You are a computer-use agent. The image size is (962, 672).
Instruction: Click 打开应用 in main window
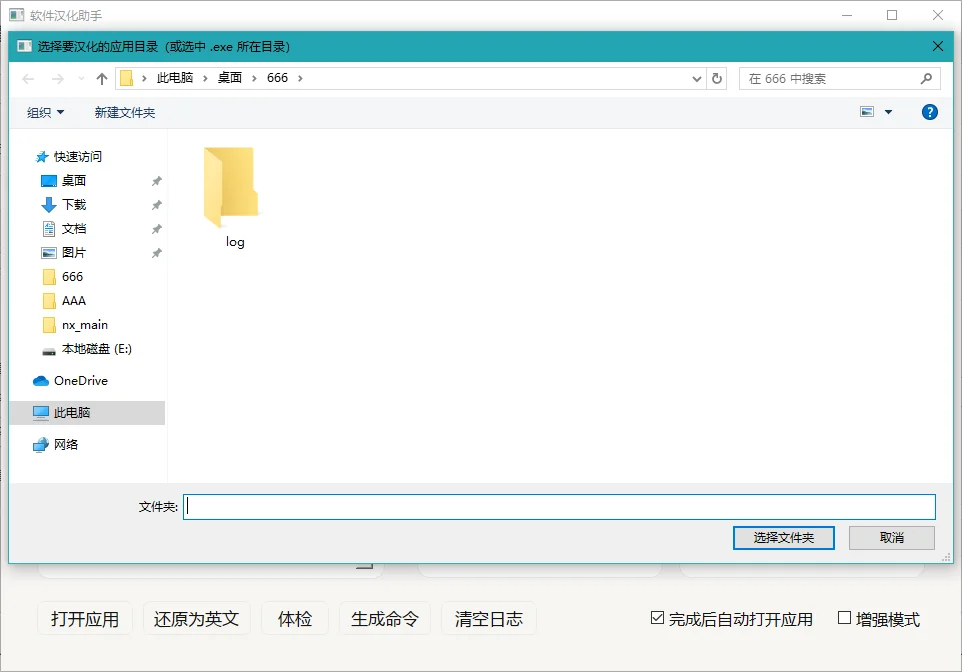(x=85, y=619)
